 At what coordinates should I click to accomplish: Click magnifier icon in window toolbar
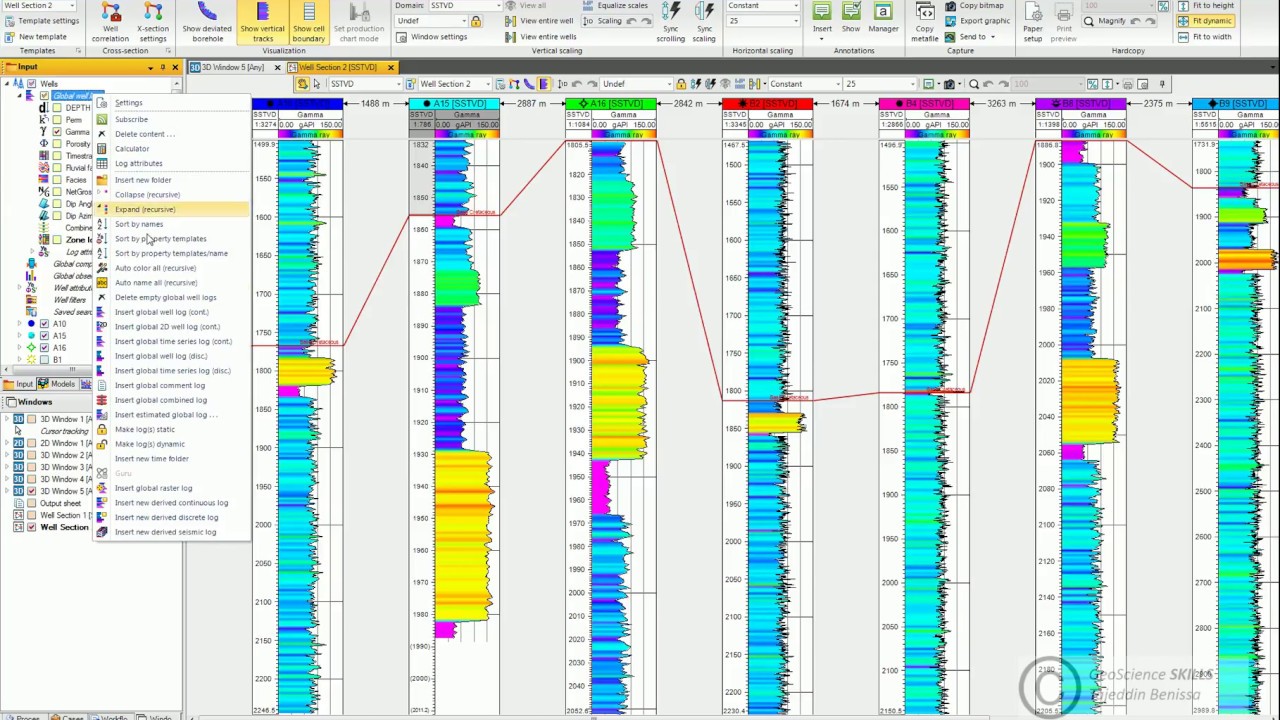[x=973, y=84]
